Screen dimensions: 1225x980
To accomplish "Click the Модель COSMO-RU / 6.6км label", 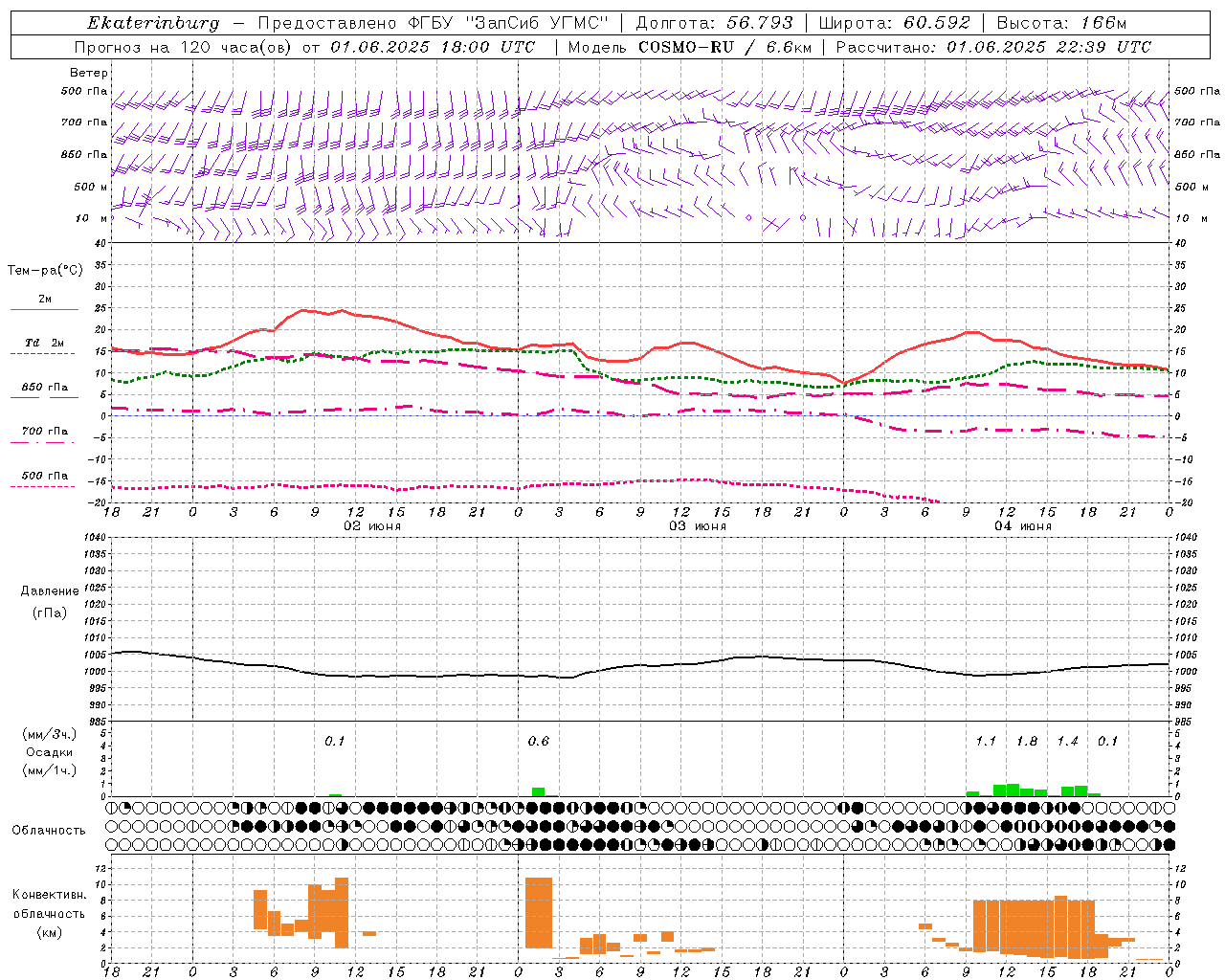I will (689, 47).
